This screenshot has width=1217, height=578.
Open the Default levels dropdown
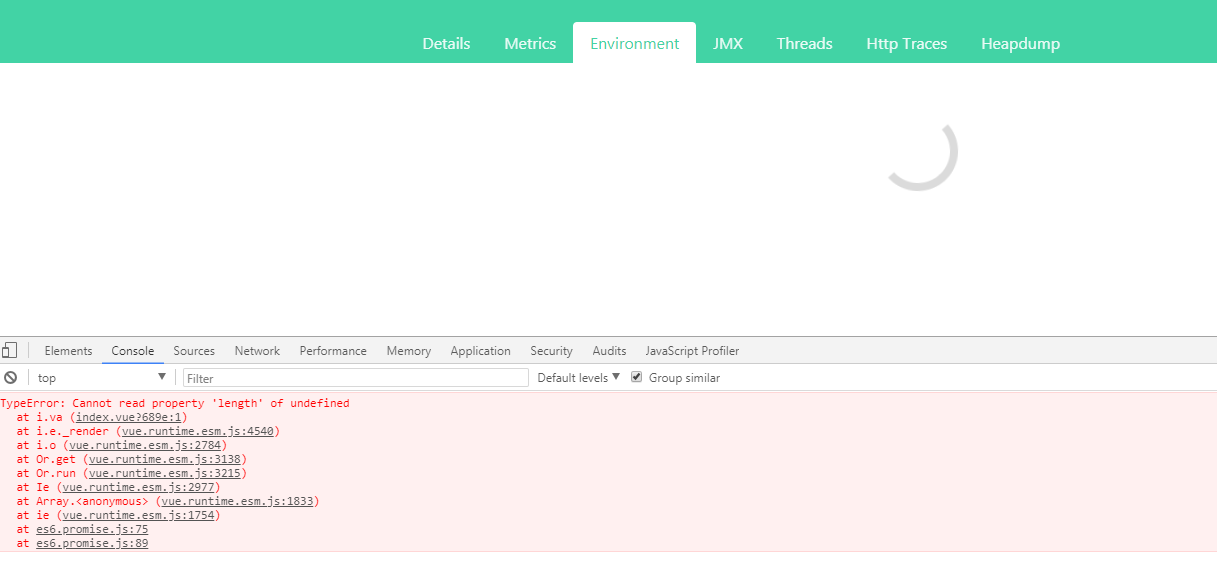[578, 377]
